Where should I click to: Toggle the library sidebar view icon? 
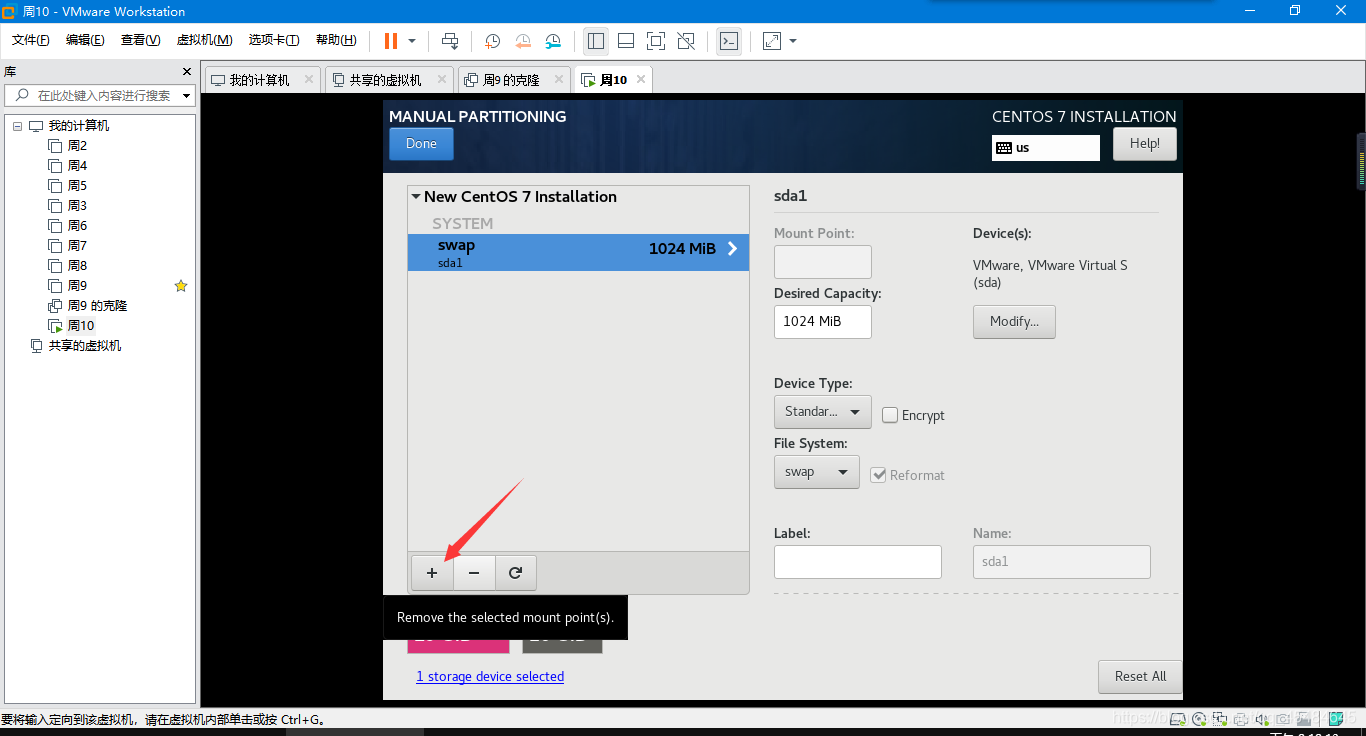click(x=596, y=41)
